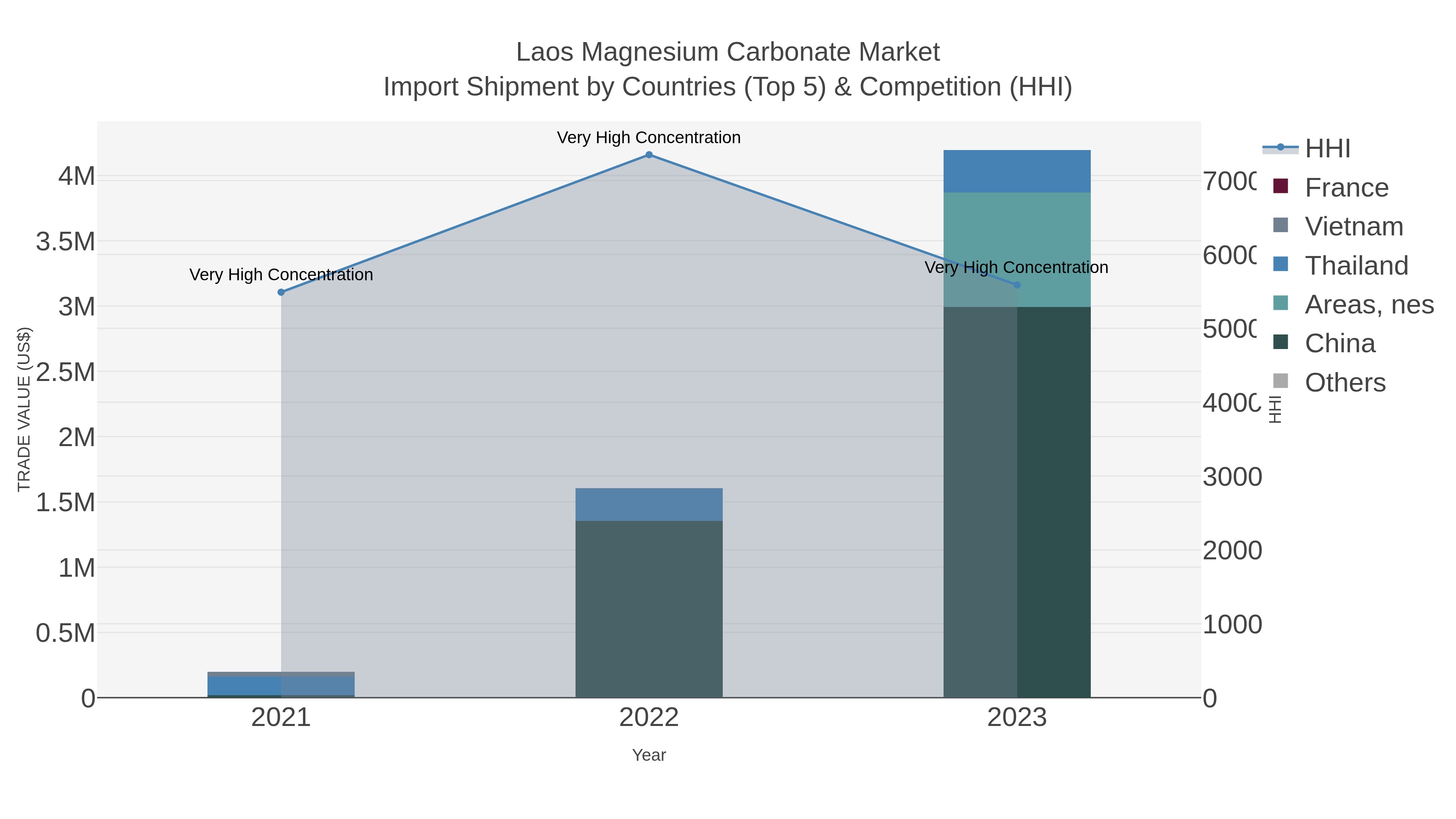The width and height of the screenshot is (1456, 819).
Task: Click the Vietnam slate swatch in legend
Action: click(x=1281, y=225)
